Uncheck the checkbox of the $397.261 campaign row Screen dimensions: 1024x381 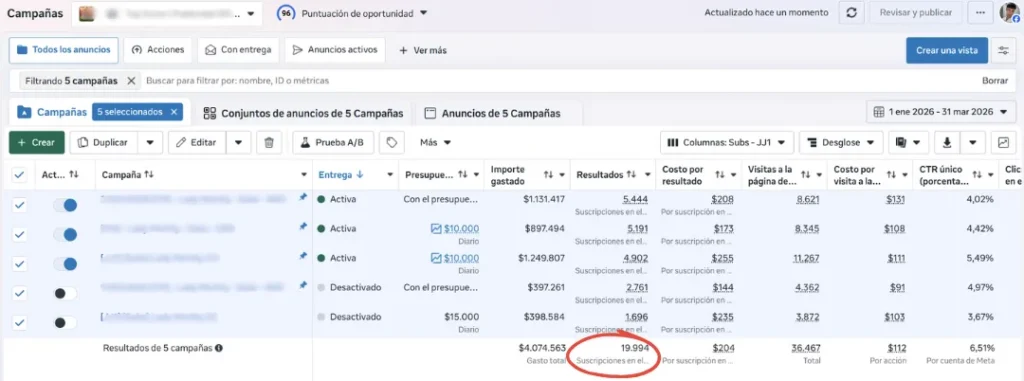20,293
